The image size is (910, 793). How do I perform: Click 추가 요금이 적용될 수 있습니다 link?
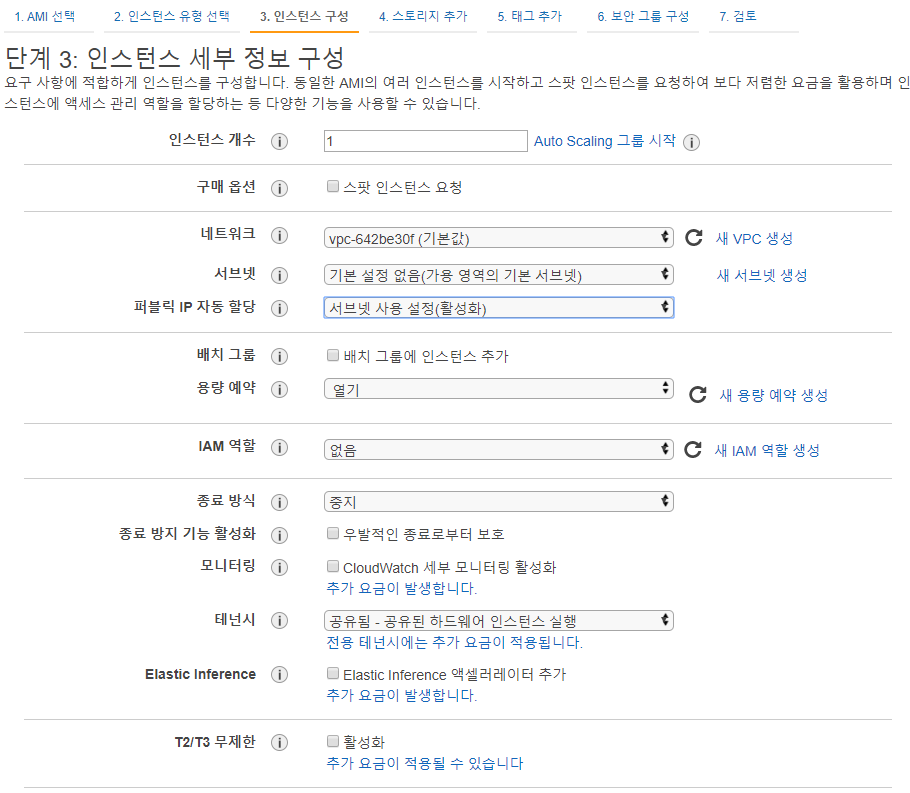(x=425, y=763)
